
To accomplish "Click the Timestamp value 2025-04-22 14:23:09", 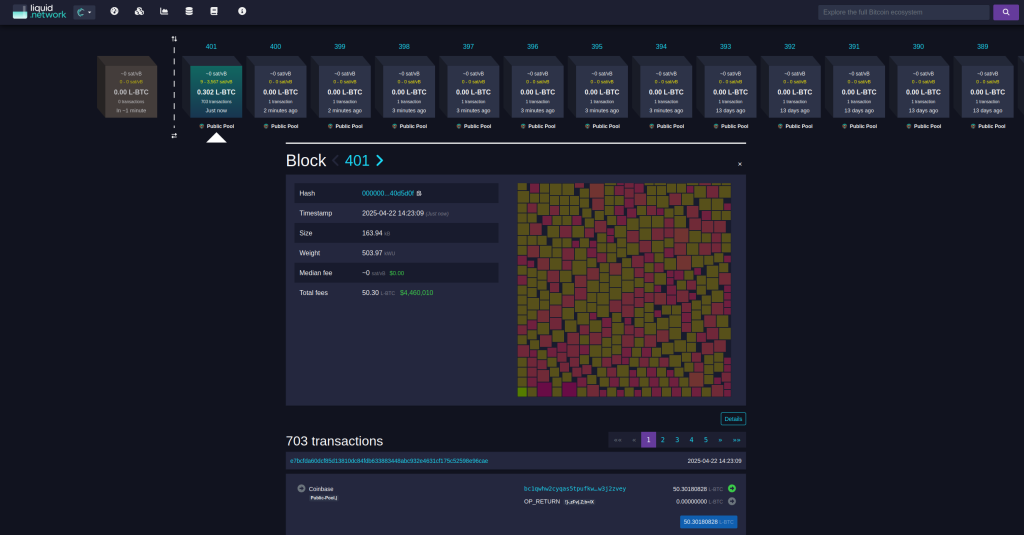I will coord(393,213).
